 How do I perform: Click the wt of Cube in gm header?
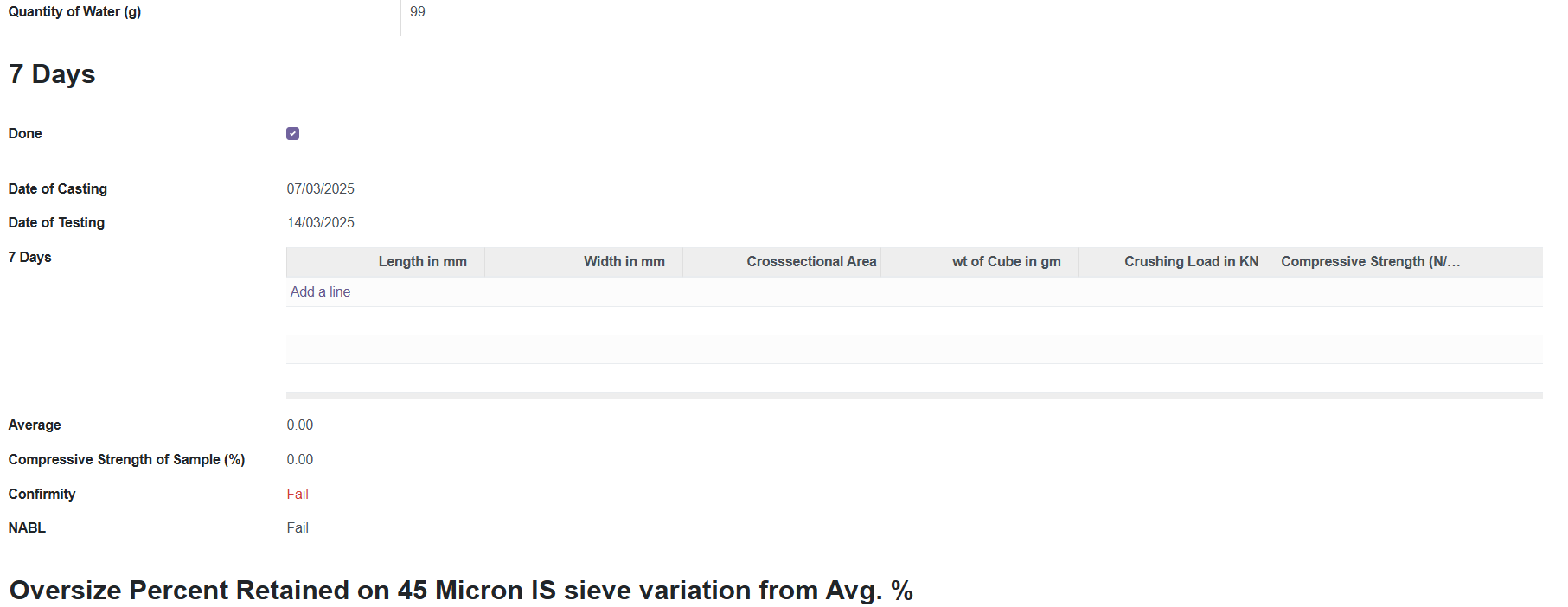click(980, 262)
